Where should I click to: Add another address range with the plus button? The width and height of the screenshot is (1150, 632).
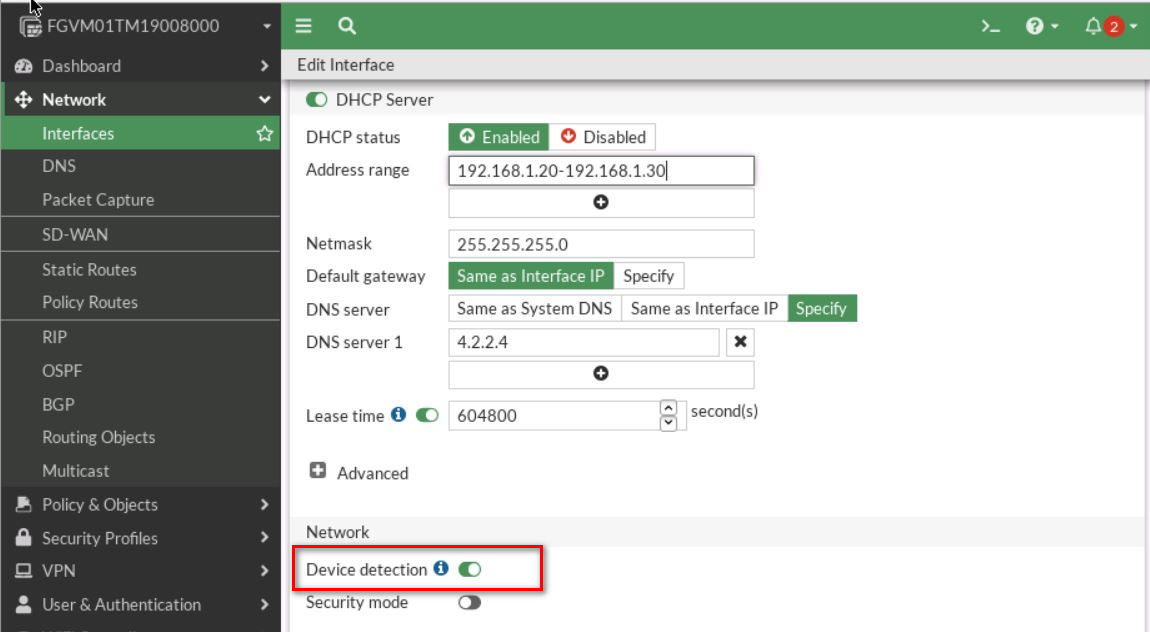click(601, 202)
